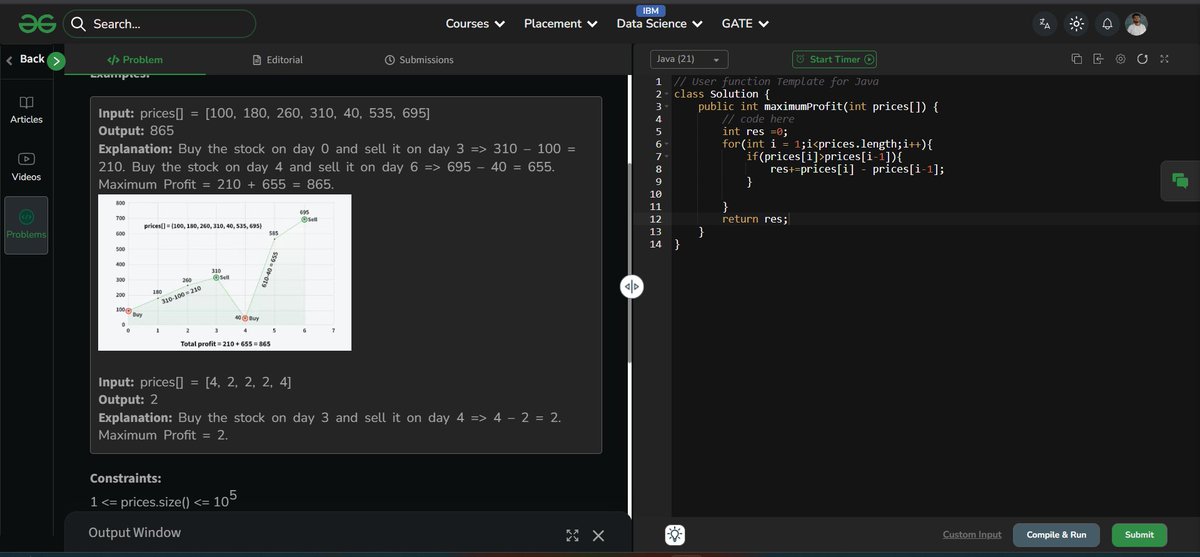Click Compile & Run
The image size is (1200, 557).
[x=1056, y=535]
